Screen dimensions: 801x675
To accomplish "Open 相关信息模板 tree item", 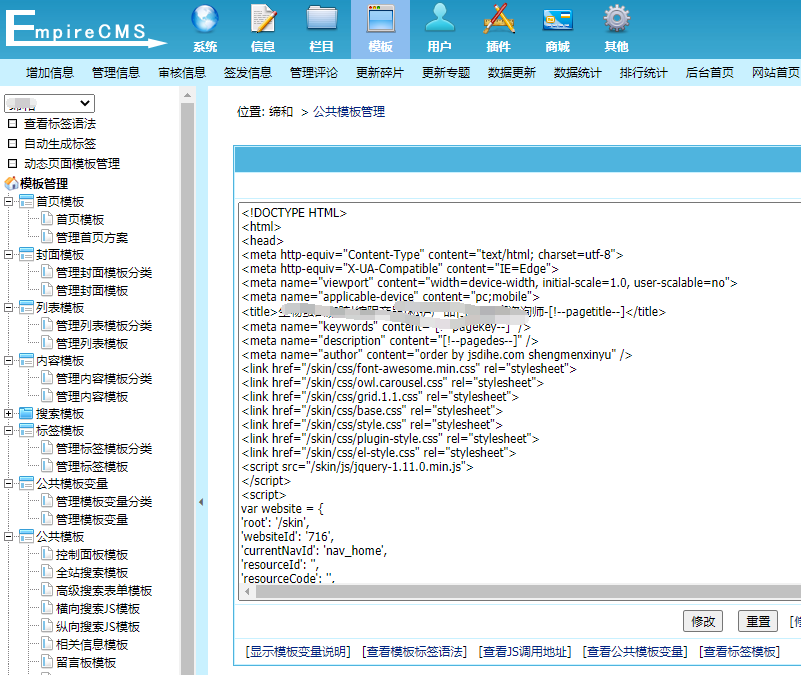I will pos(92,644).
